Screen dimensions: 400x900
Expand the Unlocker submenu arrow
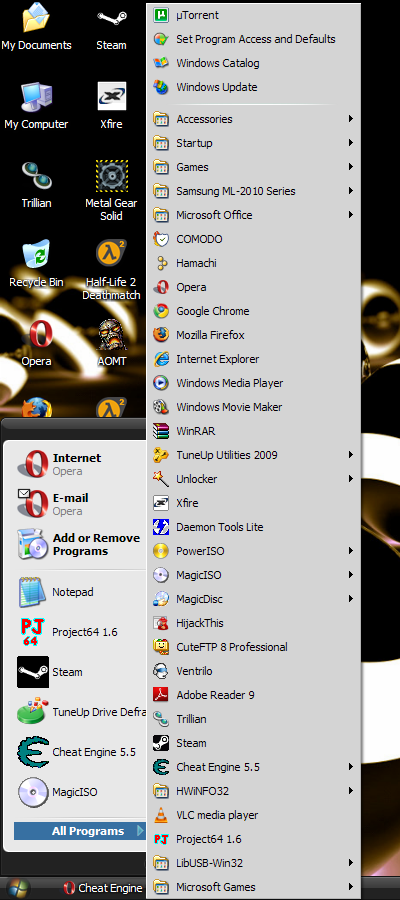[350, 479]
